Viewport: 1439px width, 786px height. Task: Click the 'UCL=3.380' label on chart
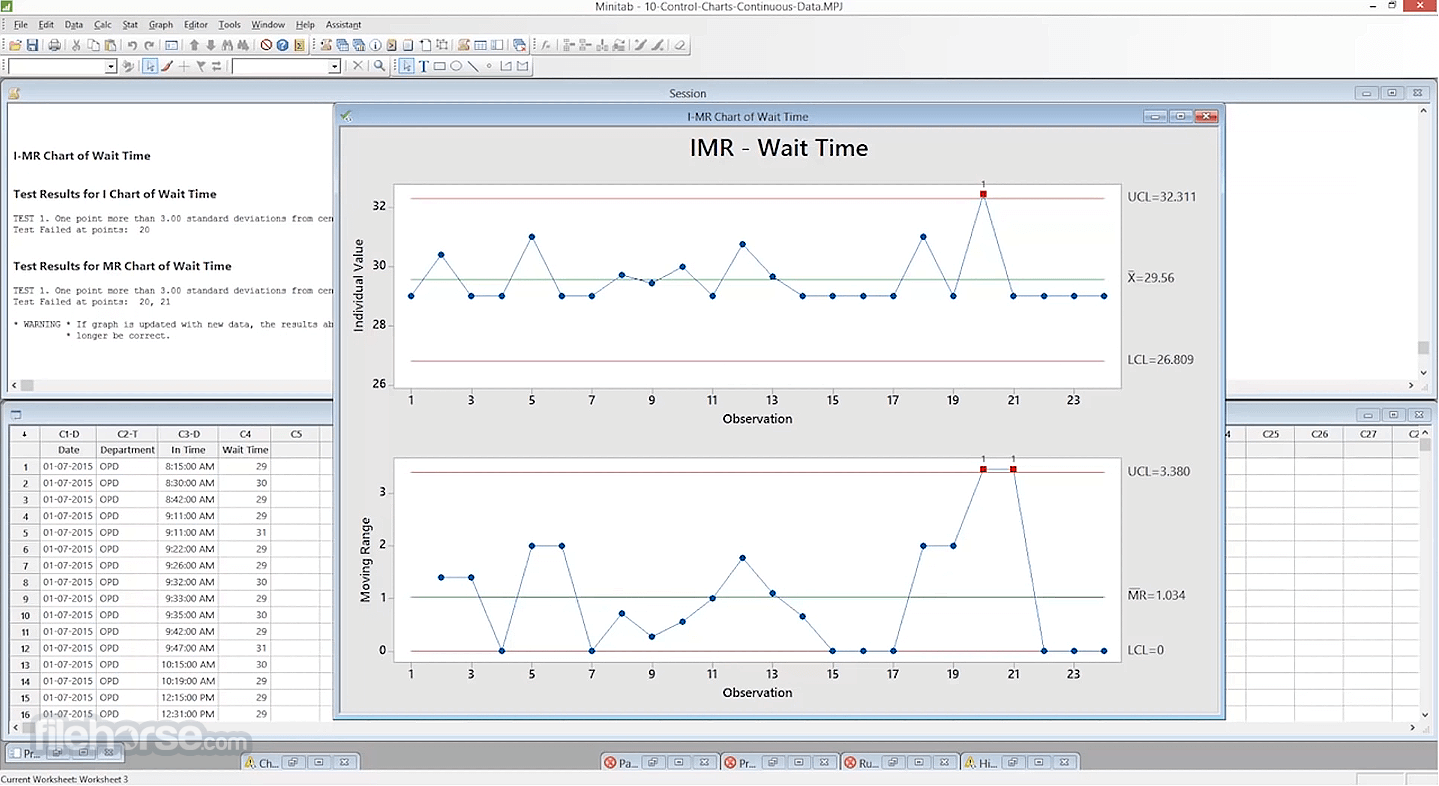pos(1159,471)
